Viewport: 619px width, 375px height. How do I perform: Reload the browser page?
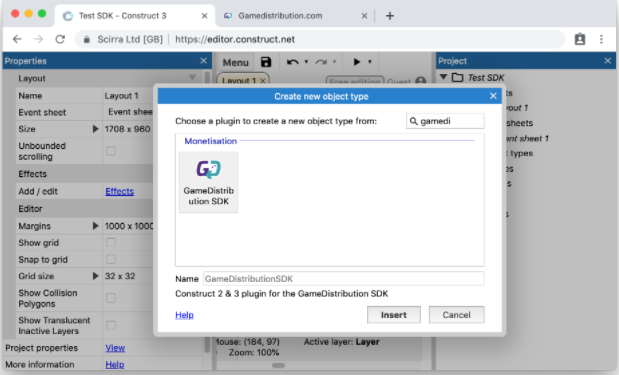(x=60, y=39)
